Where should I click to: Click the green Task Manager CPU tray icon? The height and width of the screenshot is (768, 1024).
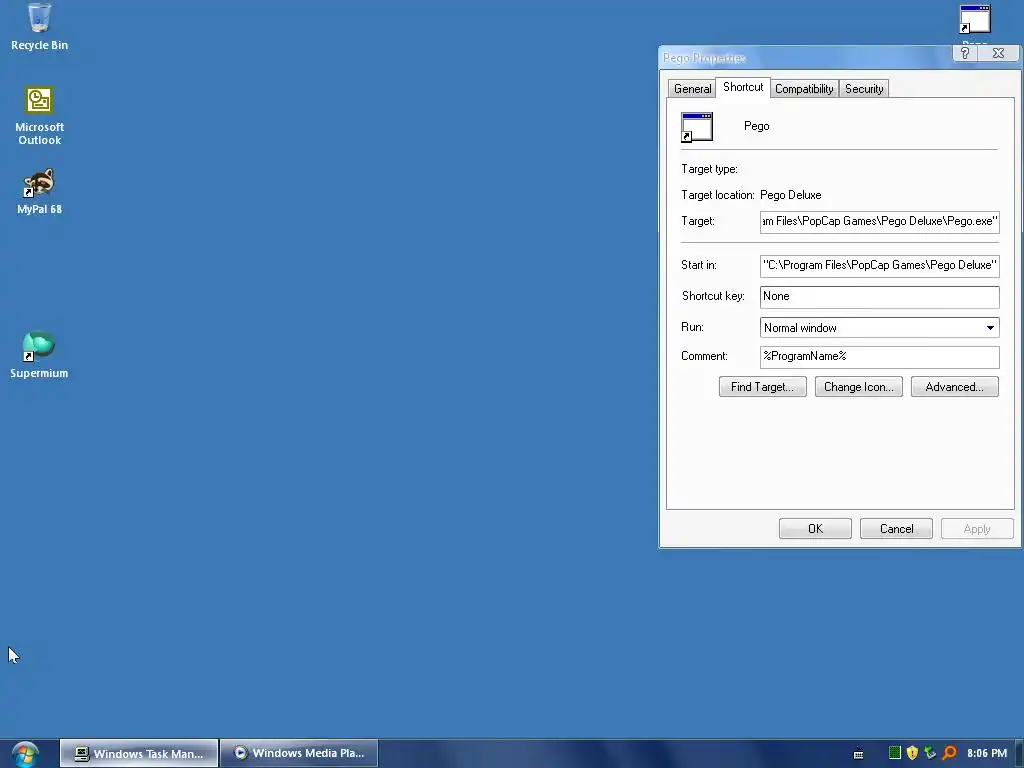[895, 753]
